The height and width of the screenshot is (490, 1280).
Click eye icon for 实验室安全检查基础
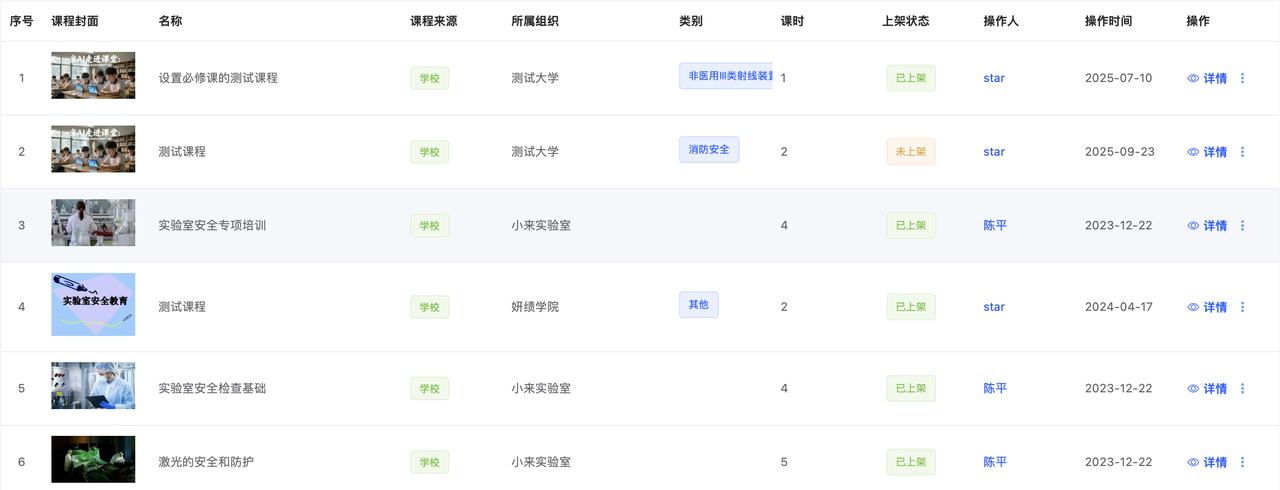pos(1193,389)
